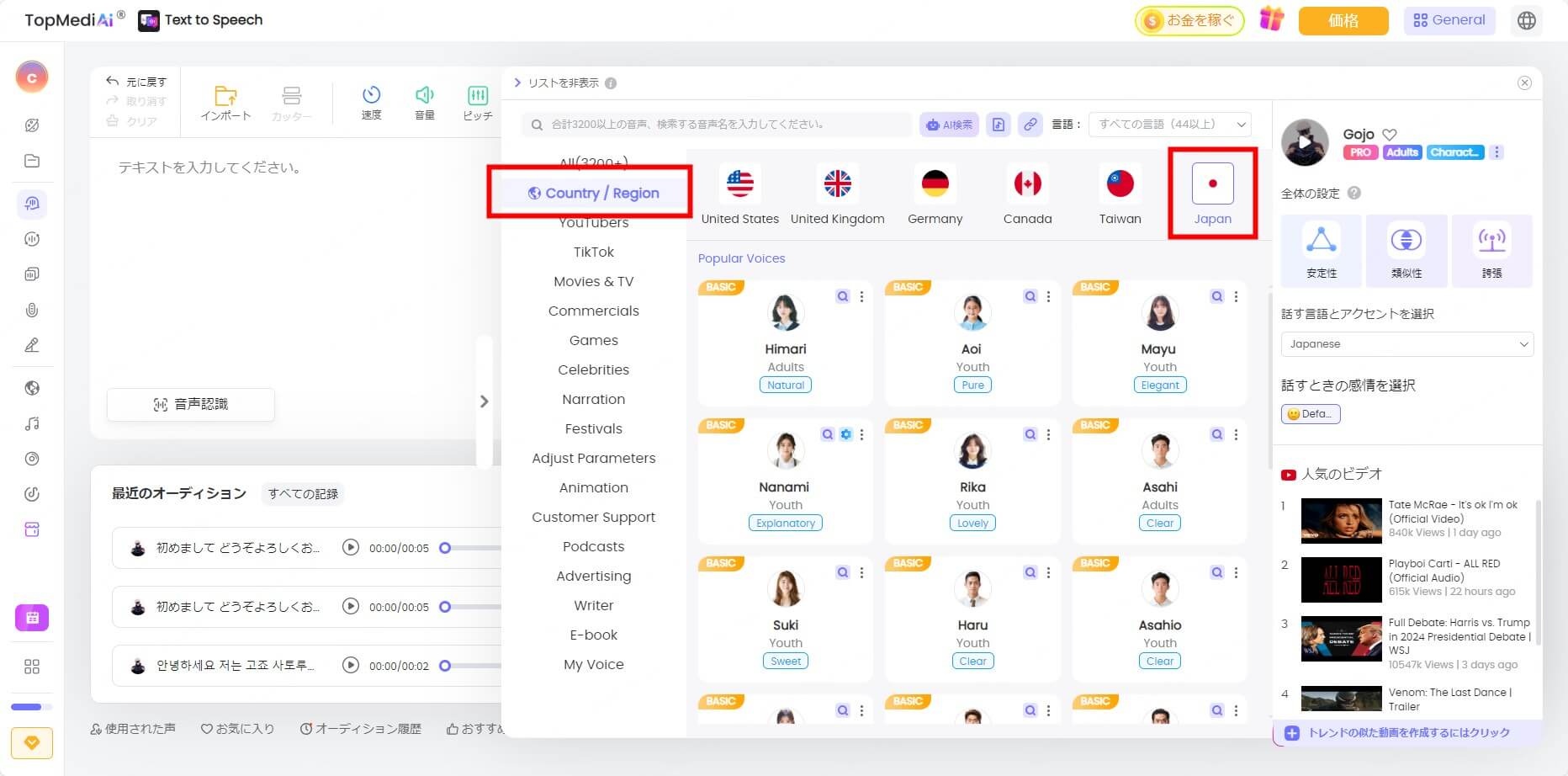Click the gift box icon
The width and height of the screenshot is (1568, 776).
point(1271,19)
